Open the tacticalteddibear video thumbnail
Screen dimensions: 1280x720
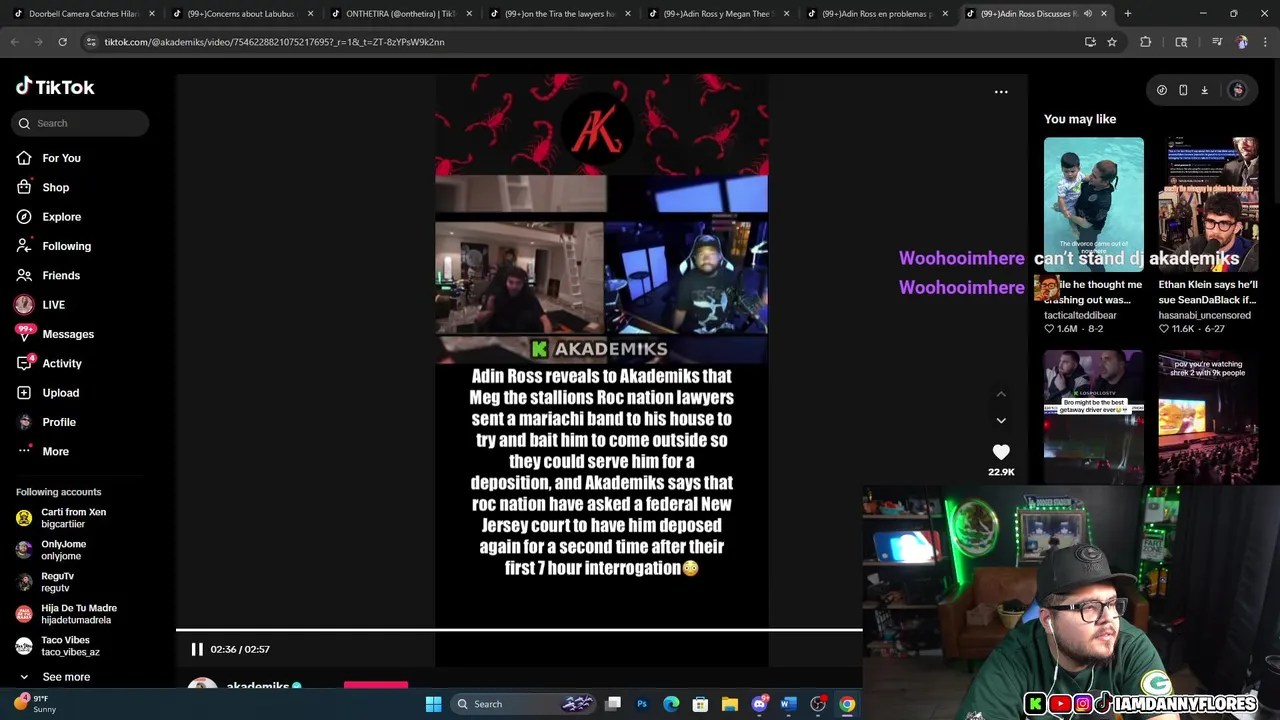click(x=1094, y=204)
